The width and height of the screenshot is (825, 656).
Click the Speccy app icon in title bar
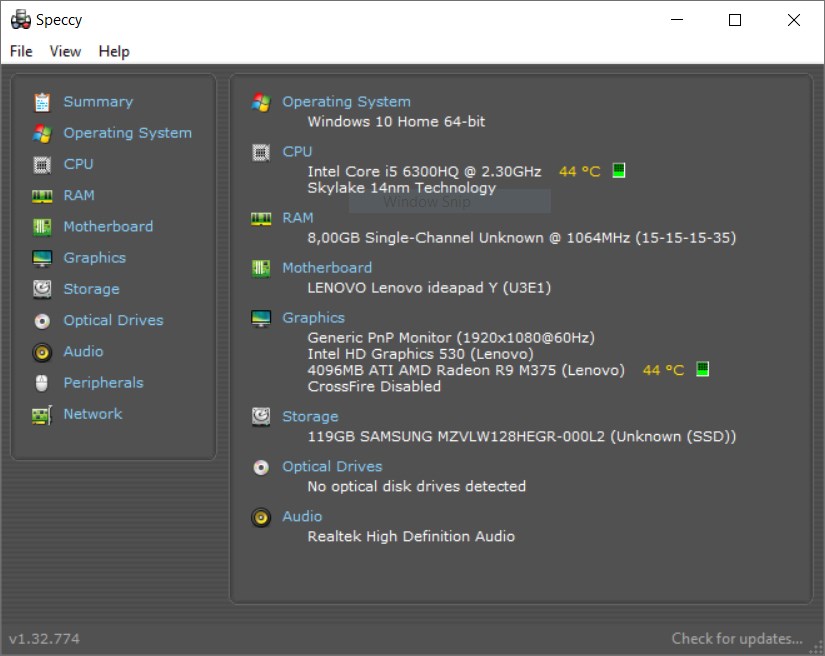(21, 20)
